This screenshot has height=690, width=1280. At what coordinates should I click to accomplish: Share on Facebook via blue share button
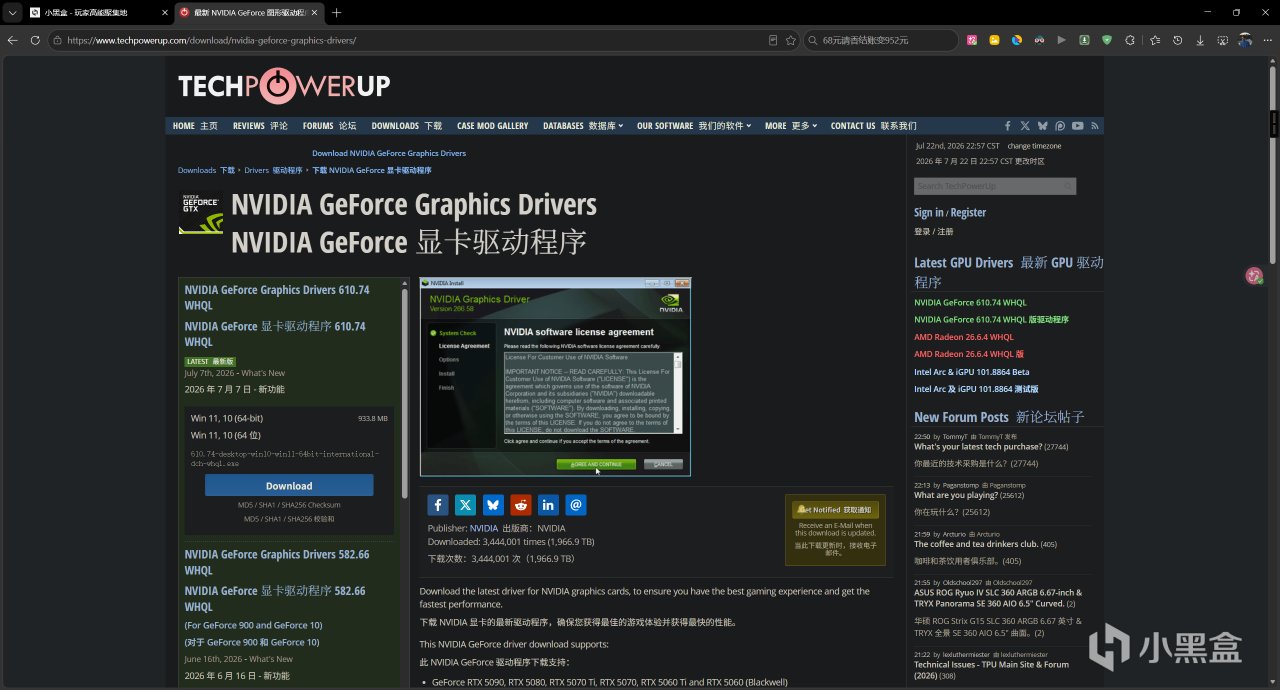[x=438, y=505]
